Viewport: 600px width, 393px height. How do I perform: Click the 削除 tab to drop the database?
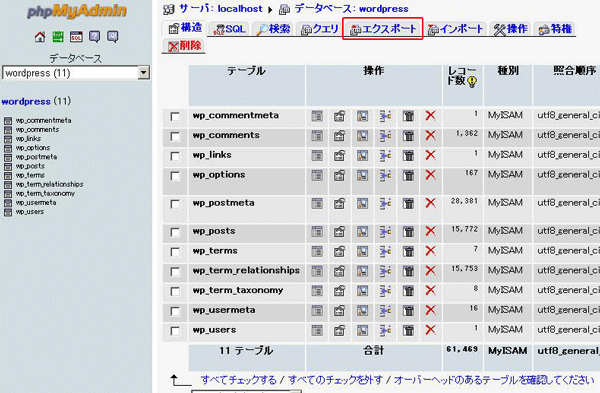(185, 46)
